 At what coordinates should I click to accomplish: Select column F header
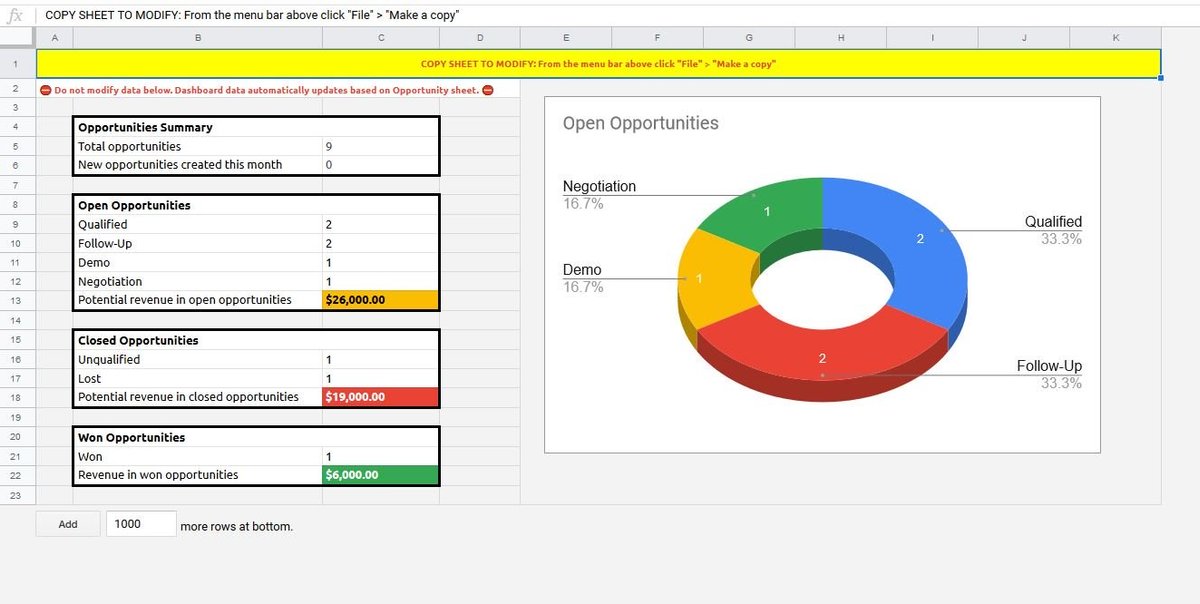pos(657,38)
